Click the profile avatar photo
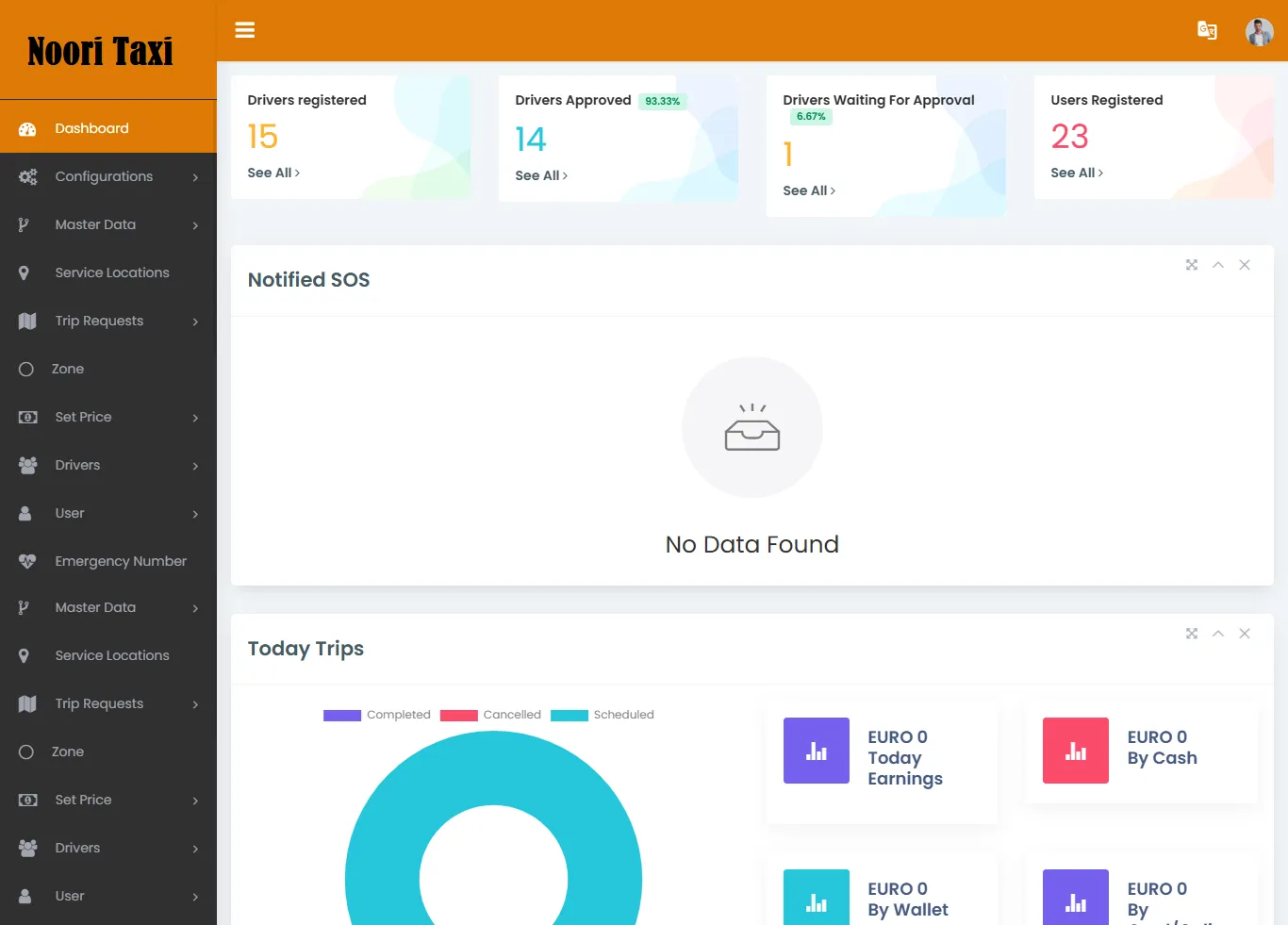The height and width of the screenshot is (925, 1288). (x=1260, y=31)
